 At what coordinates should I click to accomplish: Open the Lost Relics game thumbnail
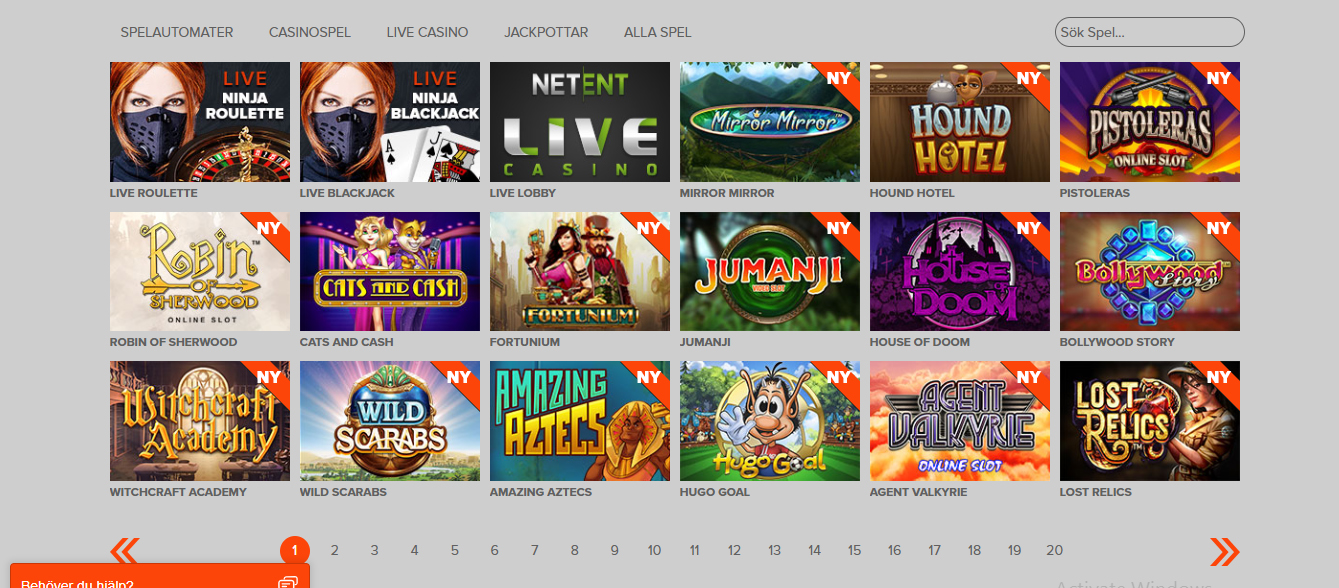(x=1150, y=421)
